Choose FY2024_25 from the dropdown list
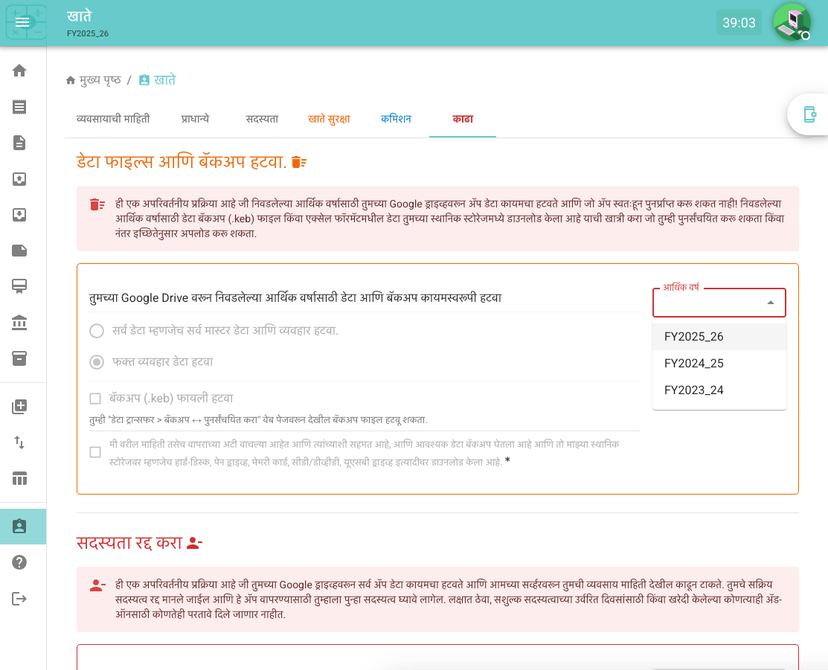 [694, 363]
